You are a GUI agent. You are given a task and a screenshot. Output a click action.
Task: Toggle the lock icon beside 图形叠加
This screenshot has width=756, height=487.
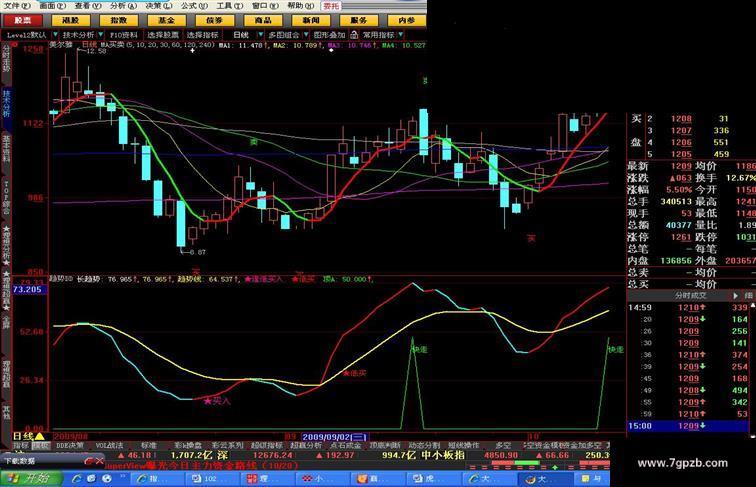(354, 35)
